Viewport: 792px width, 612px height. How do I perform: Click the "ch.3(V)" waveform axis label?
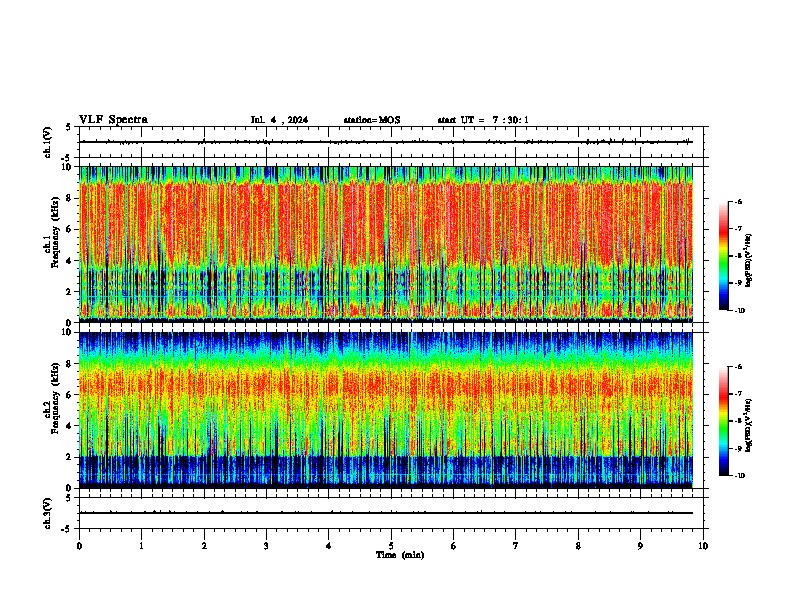click(47, 513)
